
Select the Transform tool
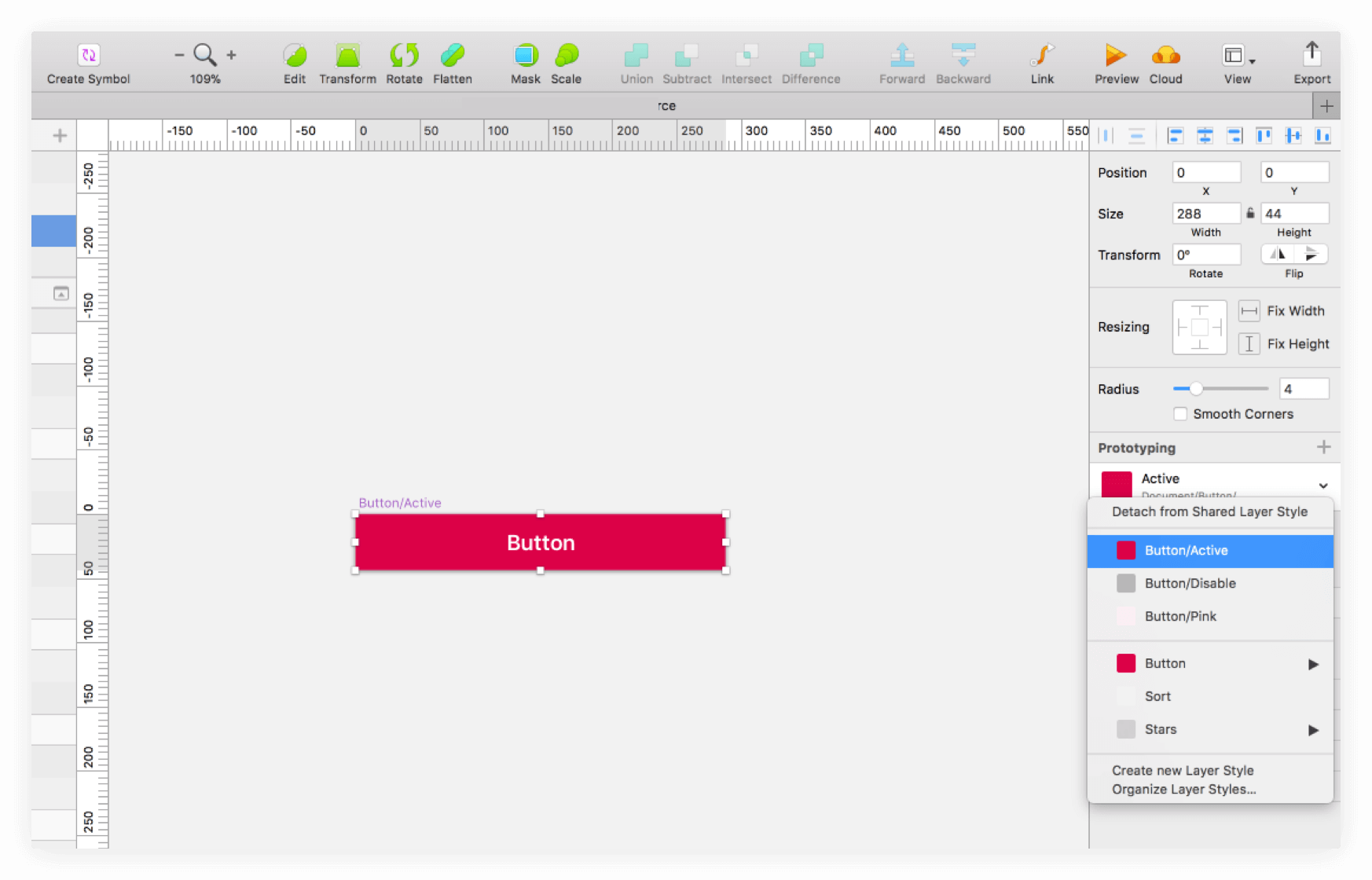[x=347, y=56]
